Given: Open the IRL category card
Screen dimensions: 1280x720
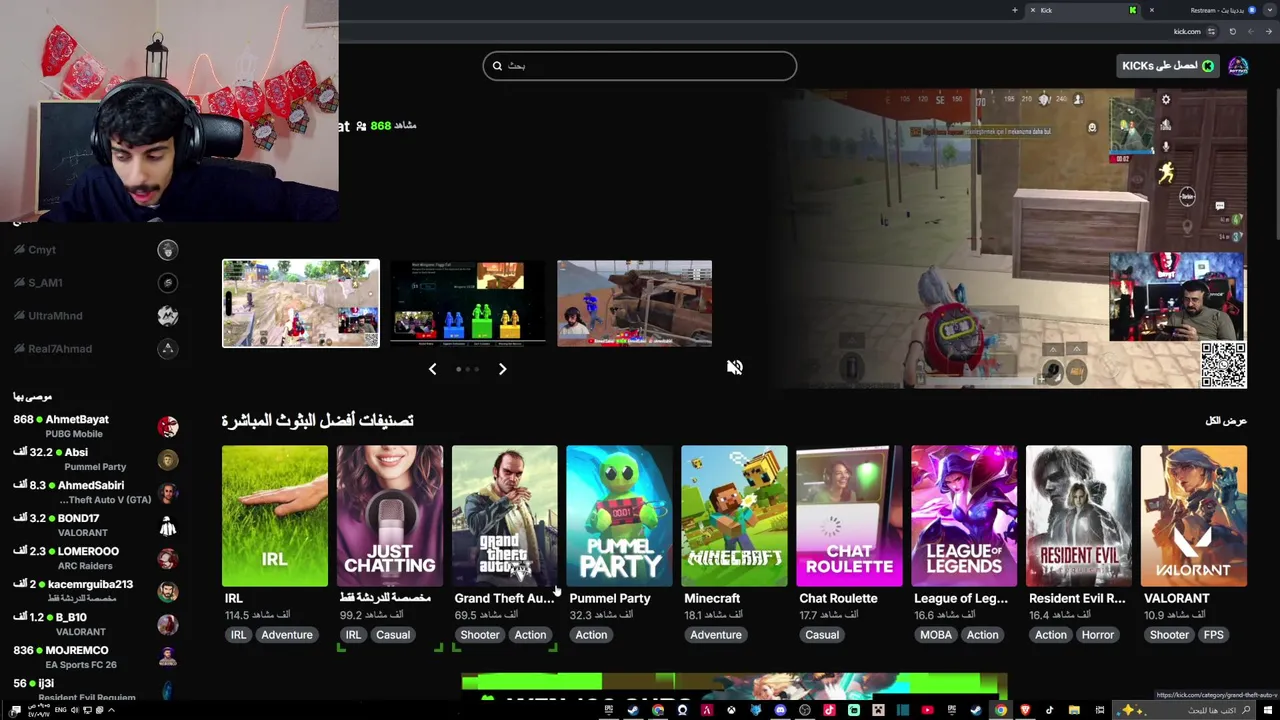Looking at the screenshot, I should [275, 516].
